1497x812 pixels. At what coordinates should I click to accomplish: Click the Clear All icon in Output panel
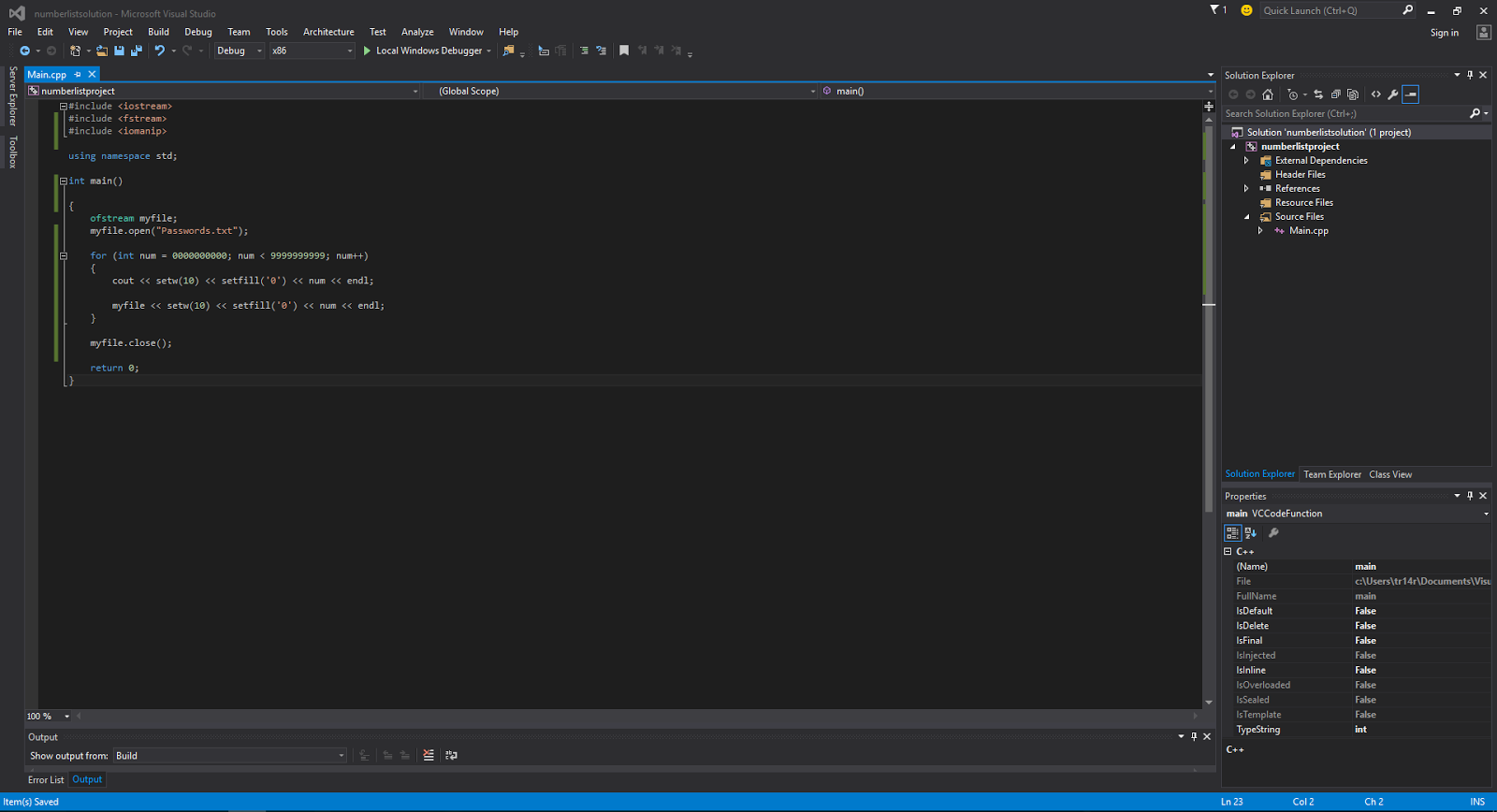click(429, 755)
